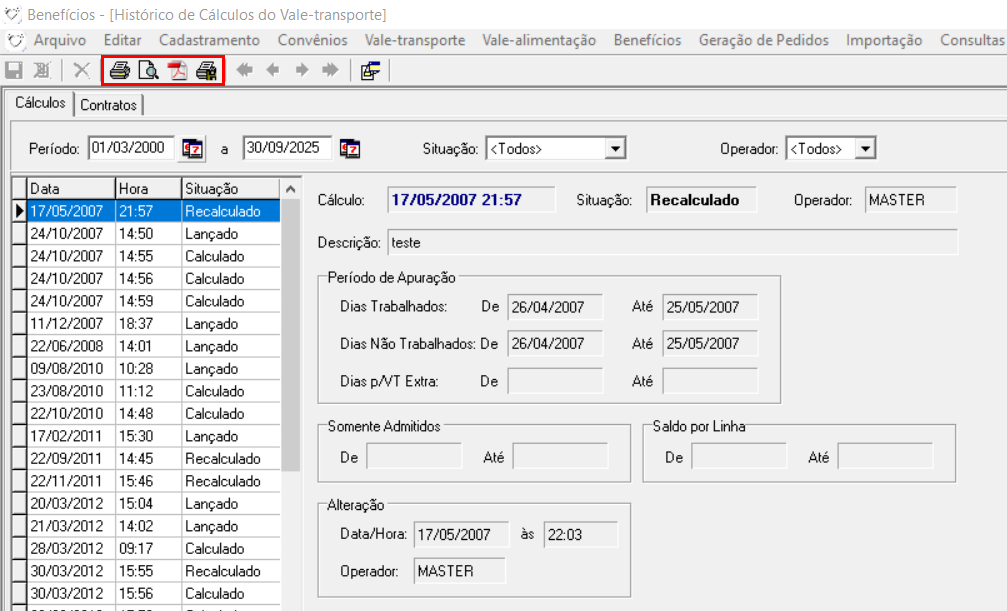Viewport: 1007px width, 611px height.
Task: Open print preview with the magnifier icon
Action: coord(148,71)
